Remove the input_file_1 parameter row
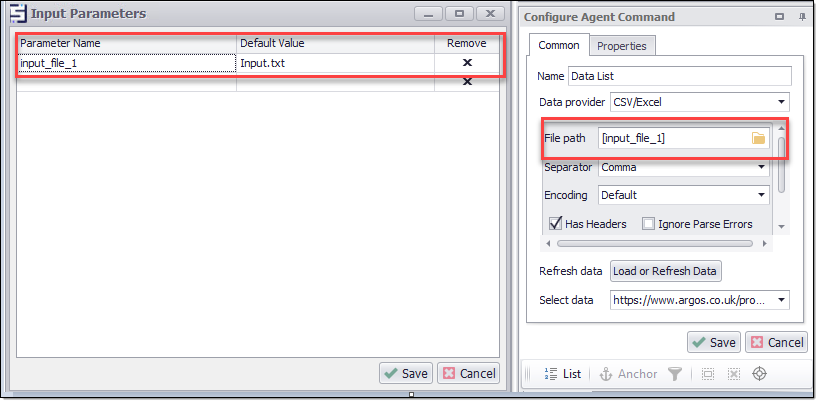 coord(466,62)
